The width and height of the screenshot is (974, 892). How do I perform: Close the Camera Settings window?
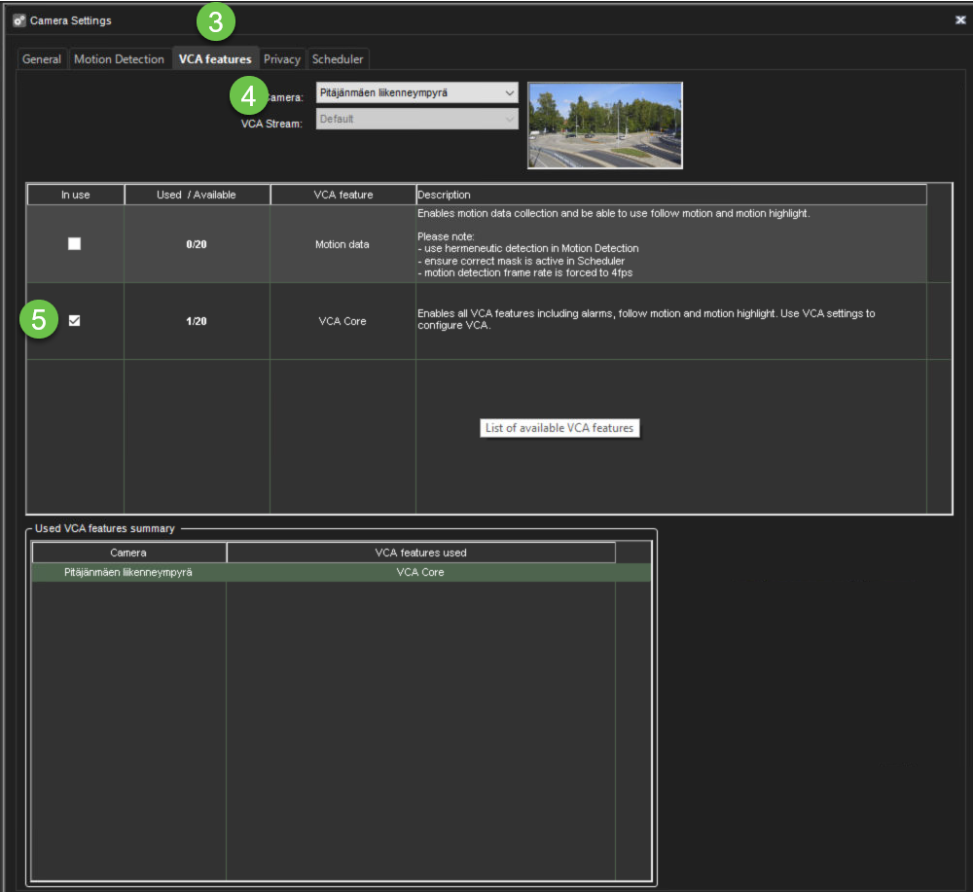pos(960,20)
